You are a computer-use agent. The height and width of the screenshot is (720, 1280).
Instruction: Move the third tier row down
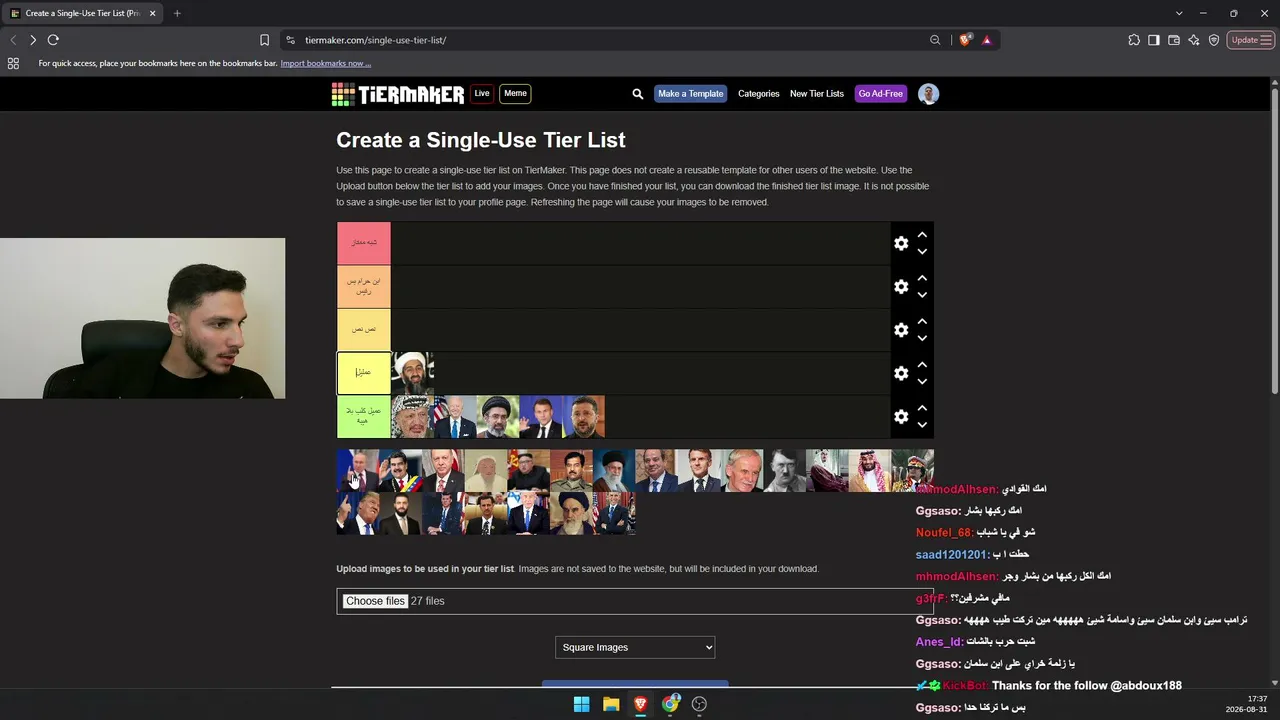[922, 338]
